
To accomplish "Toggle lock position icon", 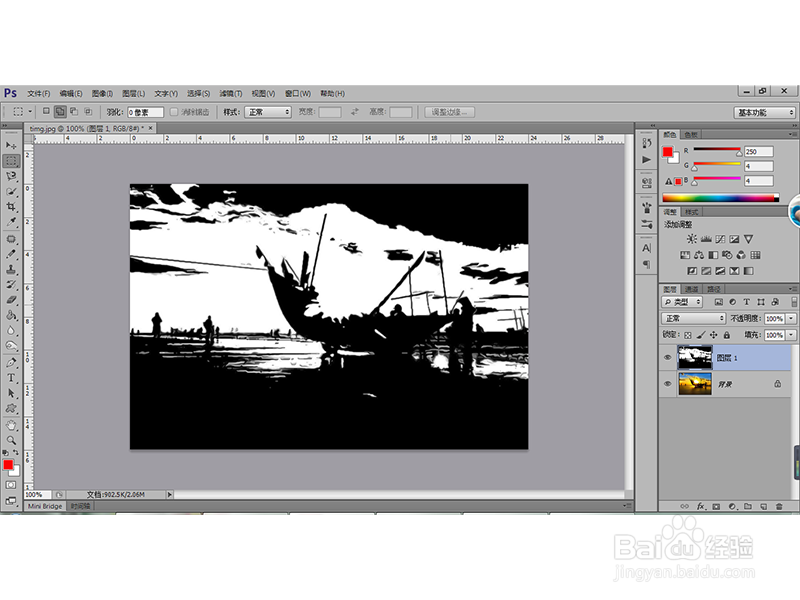I will coord(713,335).
